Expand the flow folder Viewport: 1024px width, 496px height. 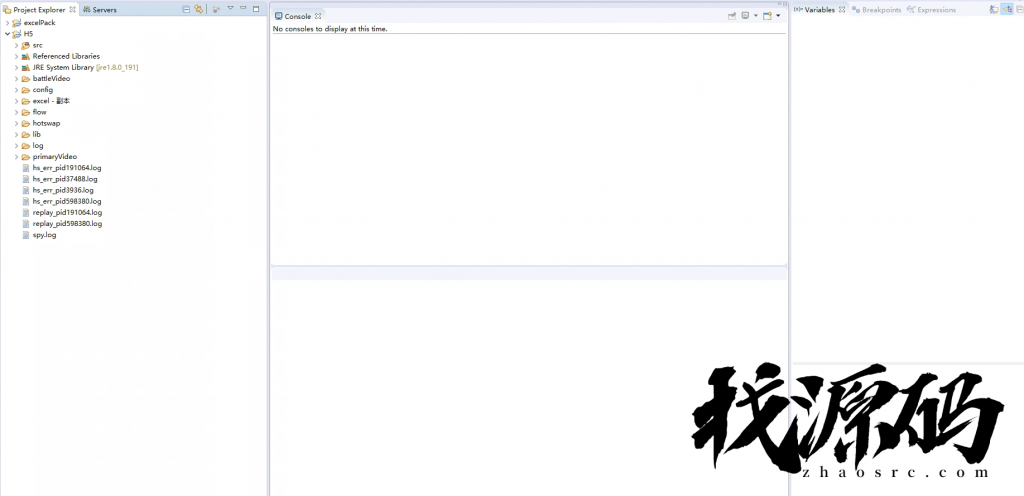[x=16, y=112]
